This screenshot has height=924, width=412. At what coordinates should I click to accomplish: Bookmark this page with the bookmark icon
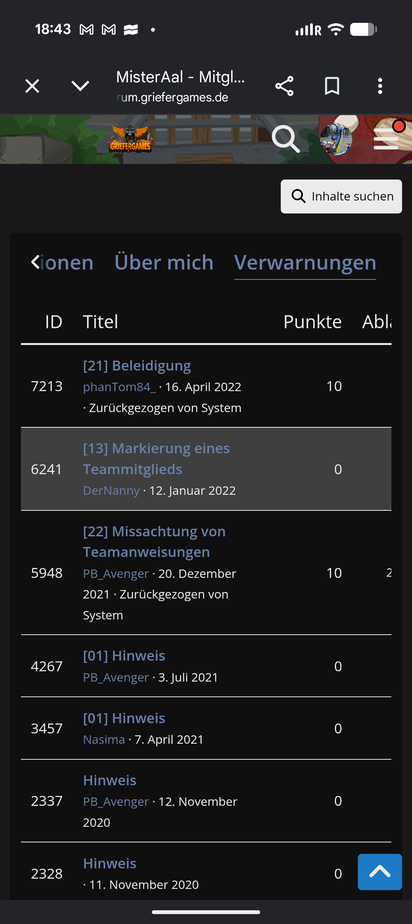click(332, 86)
